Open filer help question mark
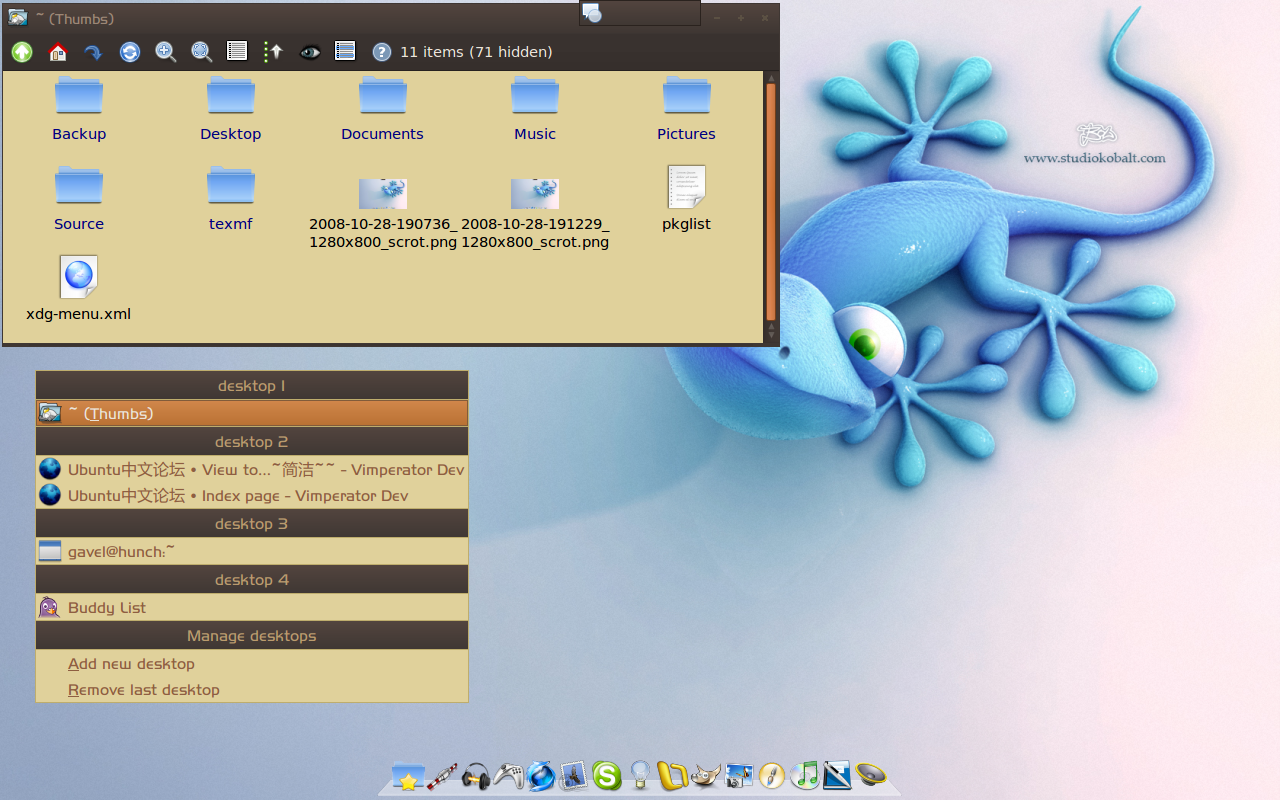 [381, 52]
